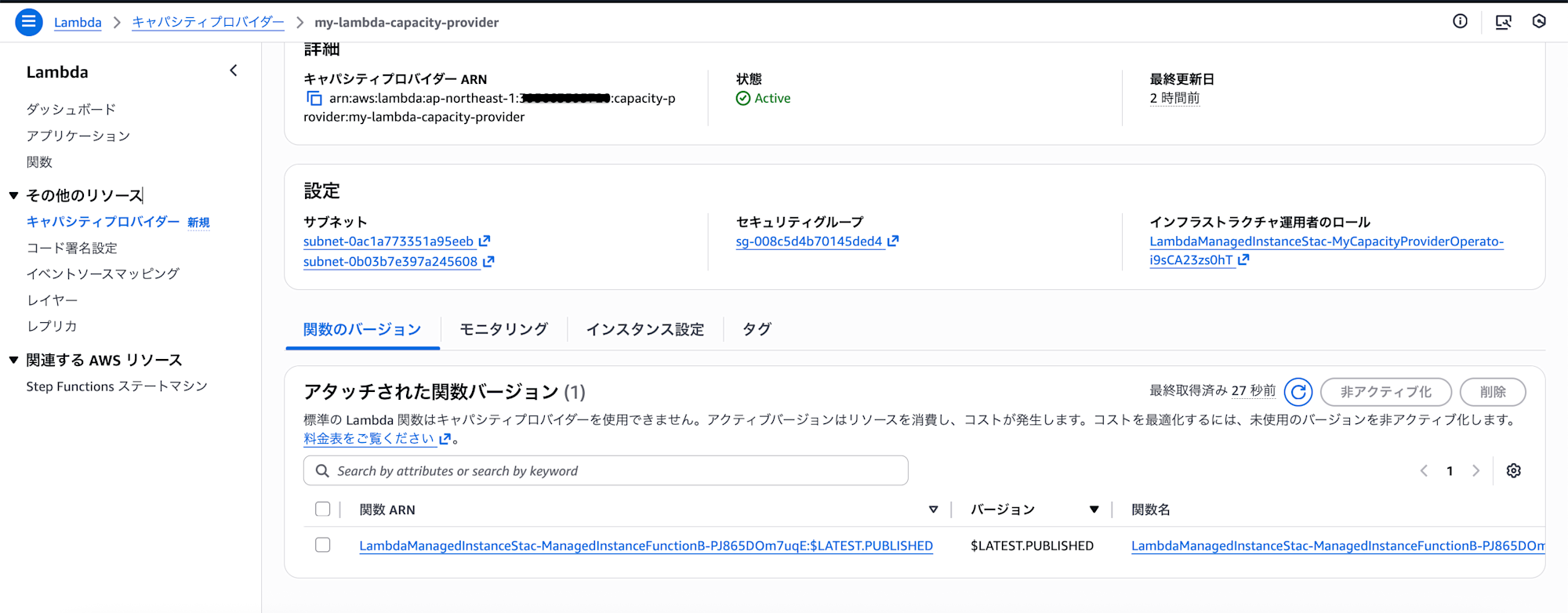Click the 2 時間前 last updated value
Viewport: 1568px width, 613px height.
pyautogui.click(x=1174, y=98)
